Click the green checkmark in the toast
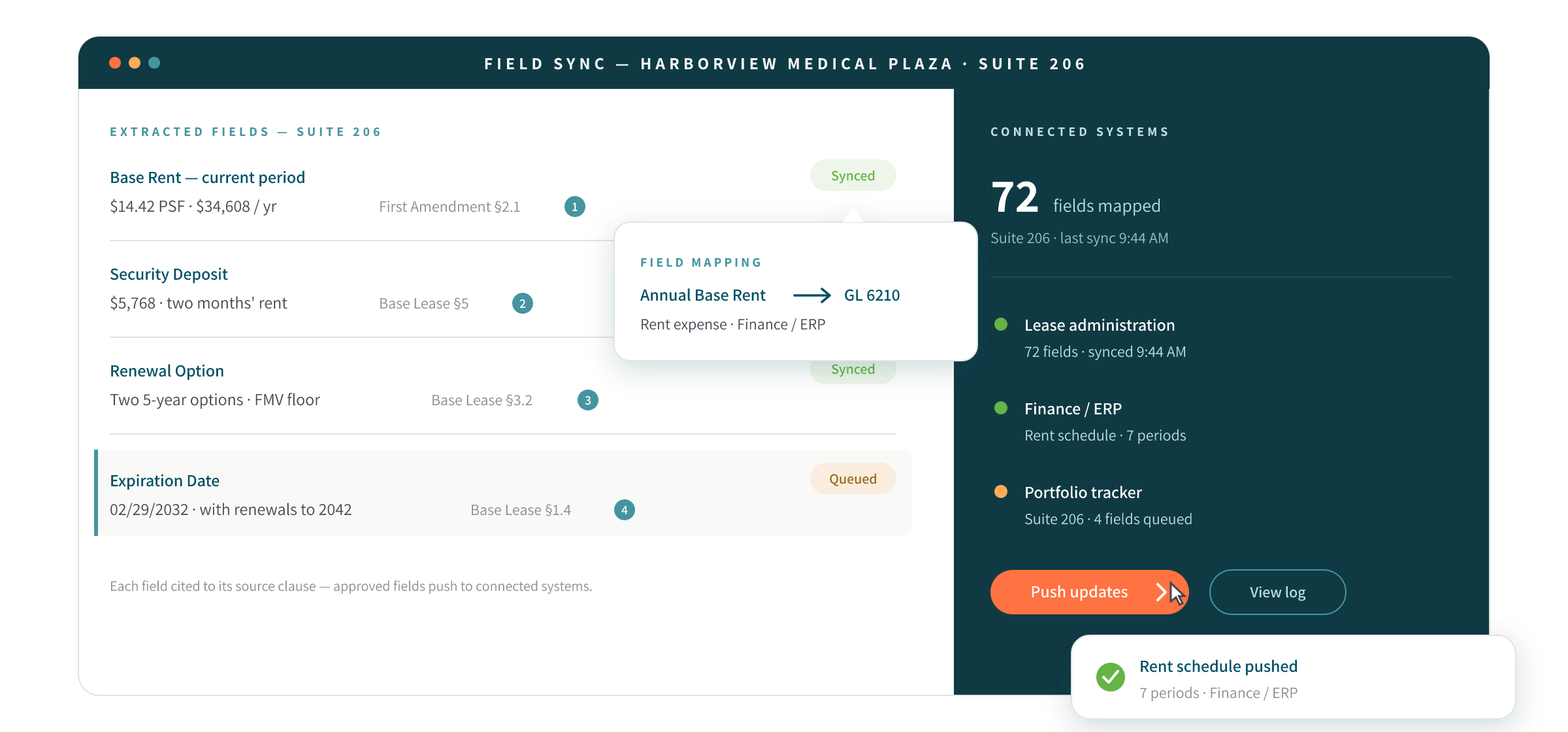 (x=1111, y=677)
